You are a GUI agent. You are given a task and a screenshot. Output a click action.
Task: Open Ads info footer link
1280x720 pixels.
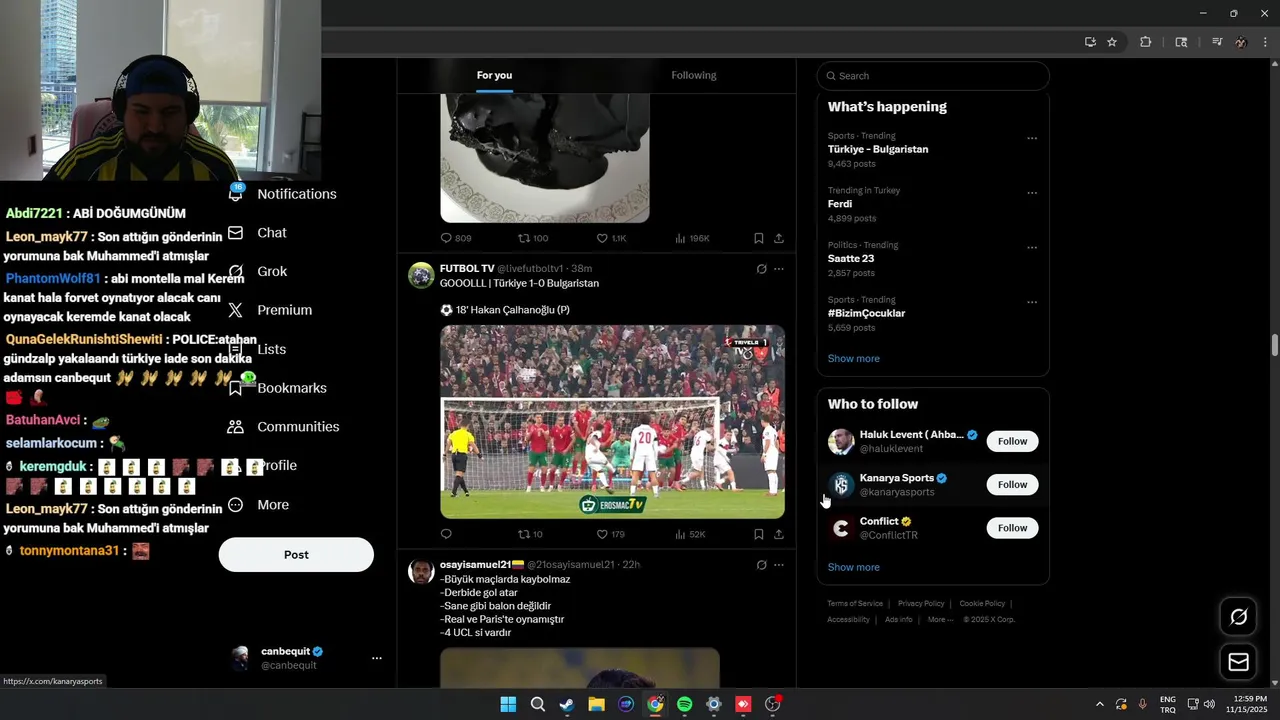[x=899, y=620]
